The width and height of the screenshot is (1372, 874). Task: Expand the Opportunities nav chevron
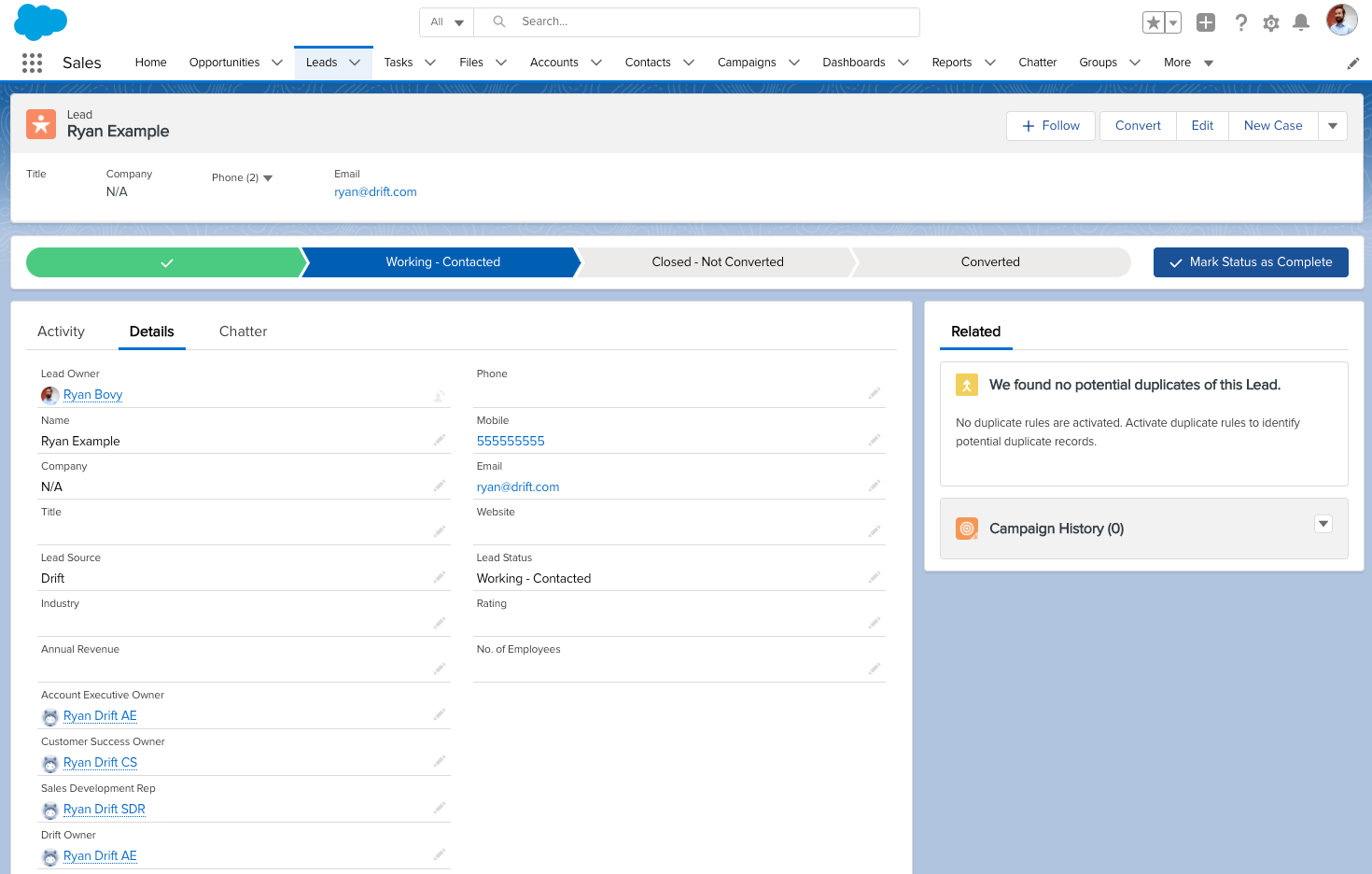coord(277,63)
